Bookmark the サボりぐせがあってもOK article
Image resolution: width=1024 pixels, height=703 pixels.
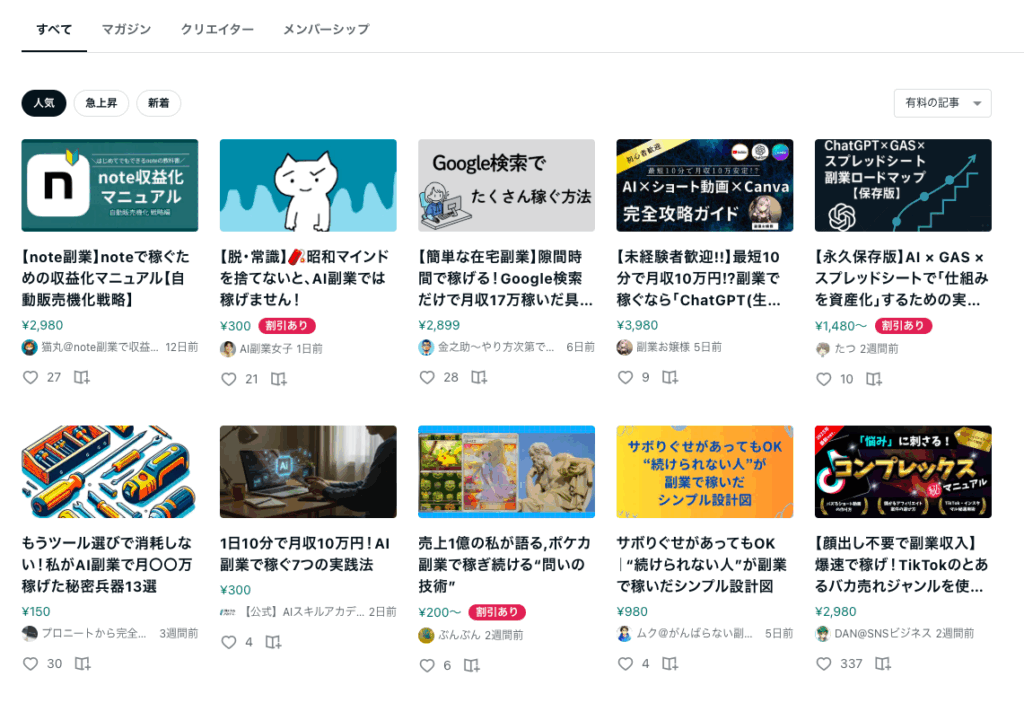(x=670, y=664)
